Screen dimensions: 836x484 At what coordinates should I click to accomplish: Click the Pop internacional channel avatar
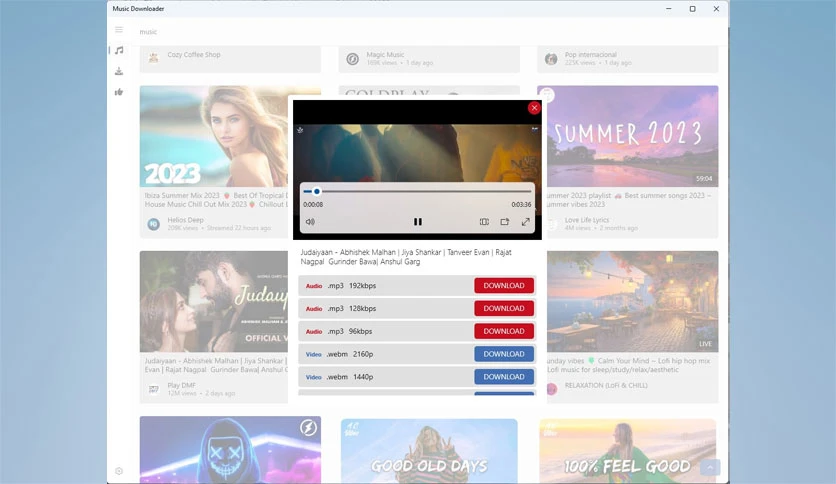551,59
